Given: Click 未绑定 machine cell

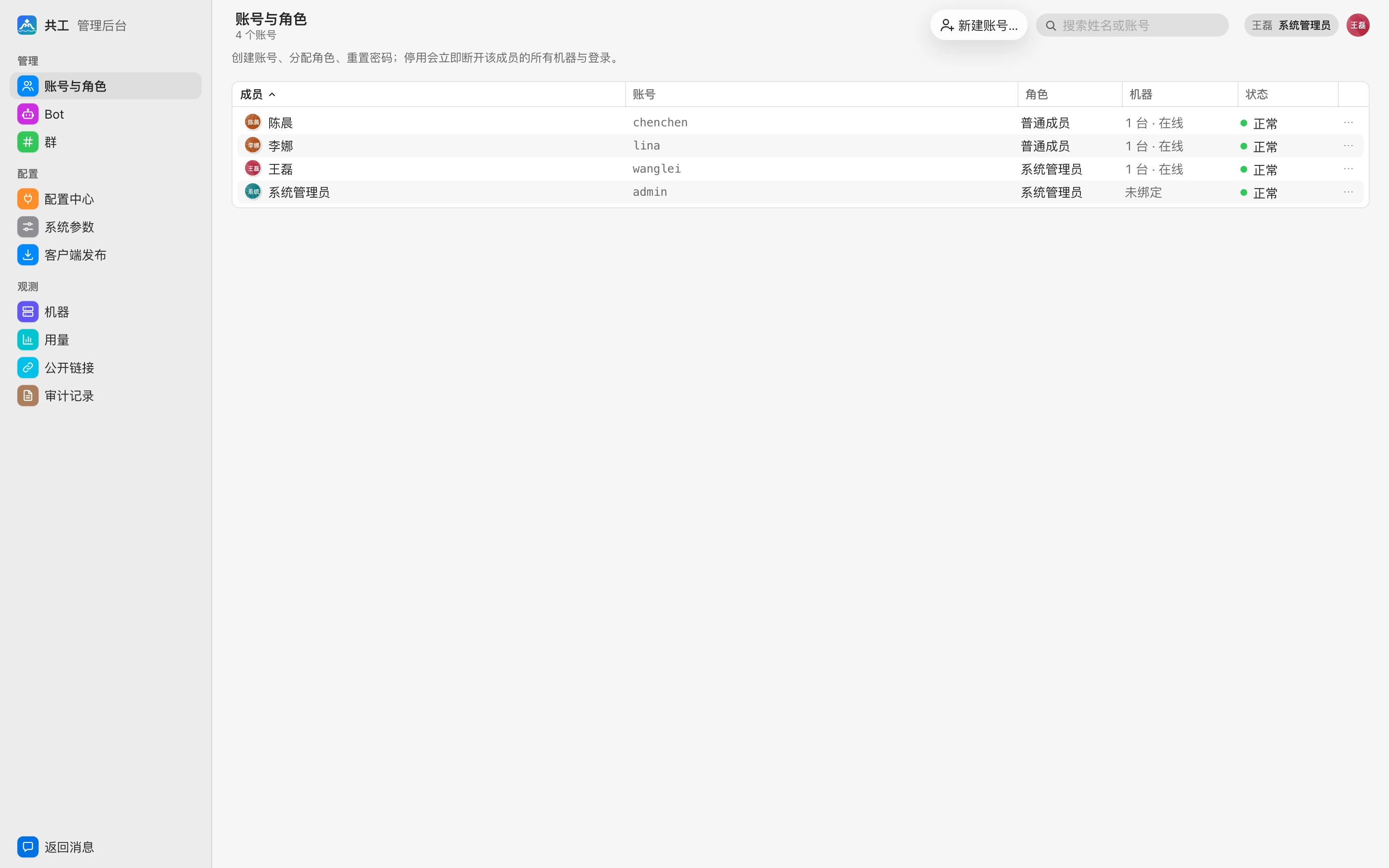Looking at the screenshot, I should click(x=1144, y=192).
